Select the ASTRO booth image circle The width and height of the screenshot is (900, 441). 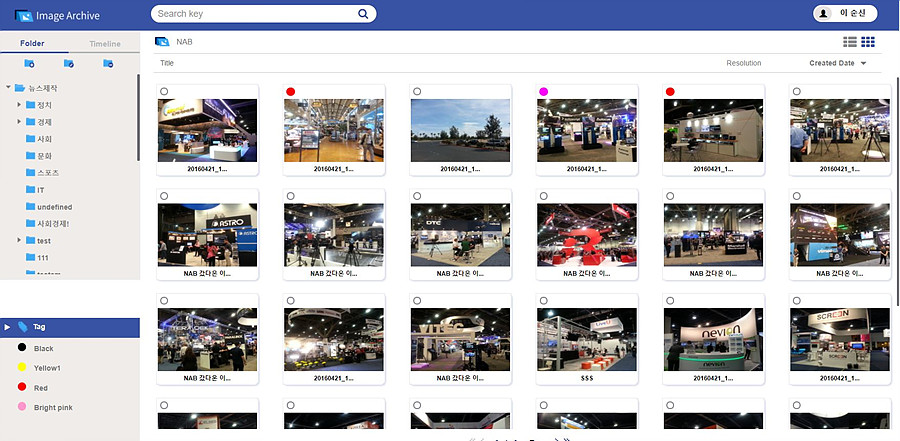point(164,196)
